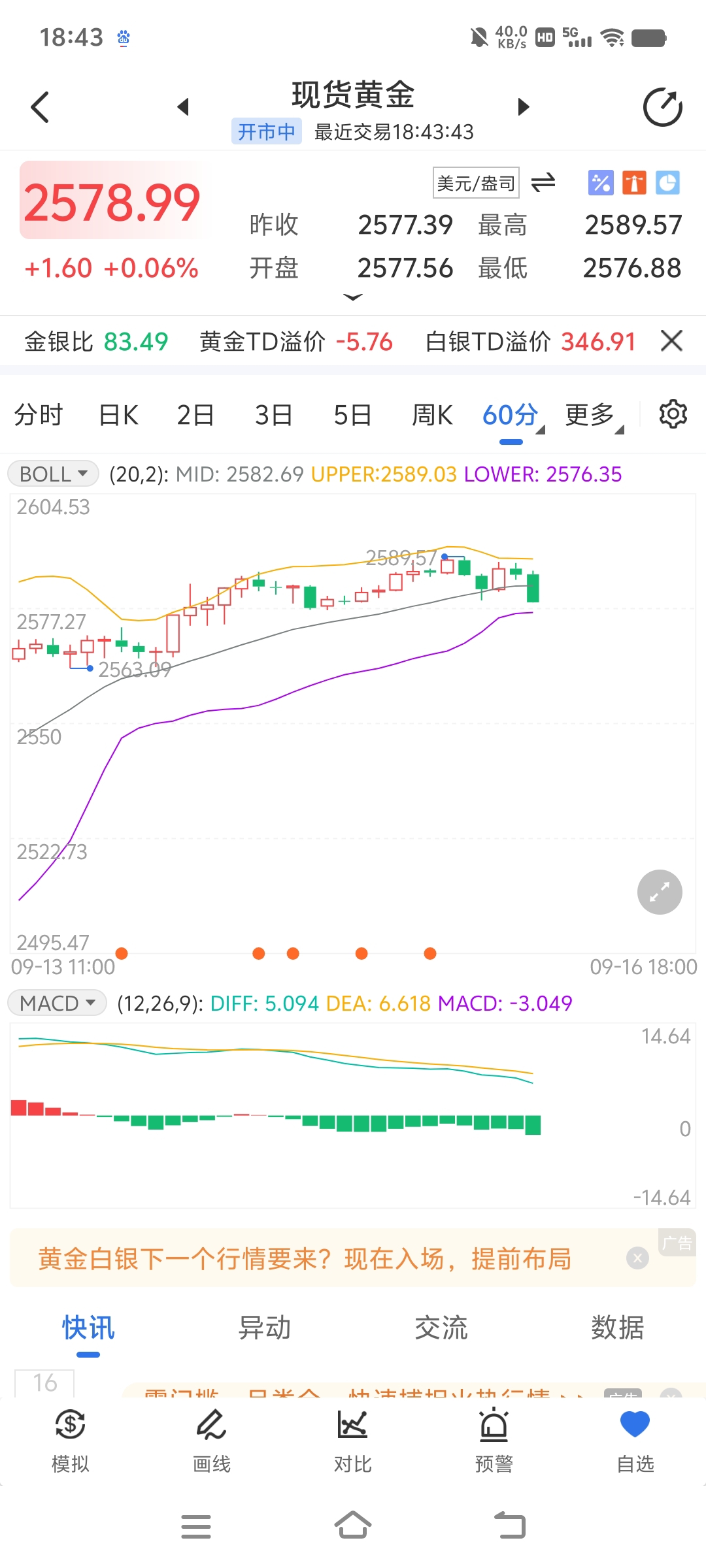Swap the 美元/盎司 unit
The height and width of the screenshot is (1568, 706).
543,182
